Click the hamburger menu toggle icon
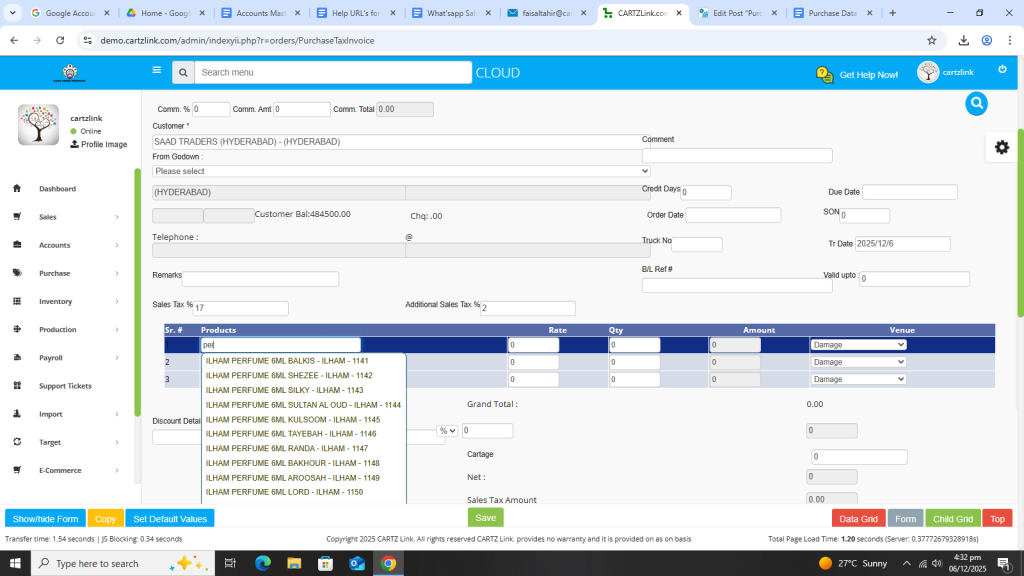 (156, 71)
